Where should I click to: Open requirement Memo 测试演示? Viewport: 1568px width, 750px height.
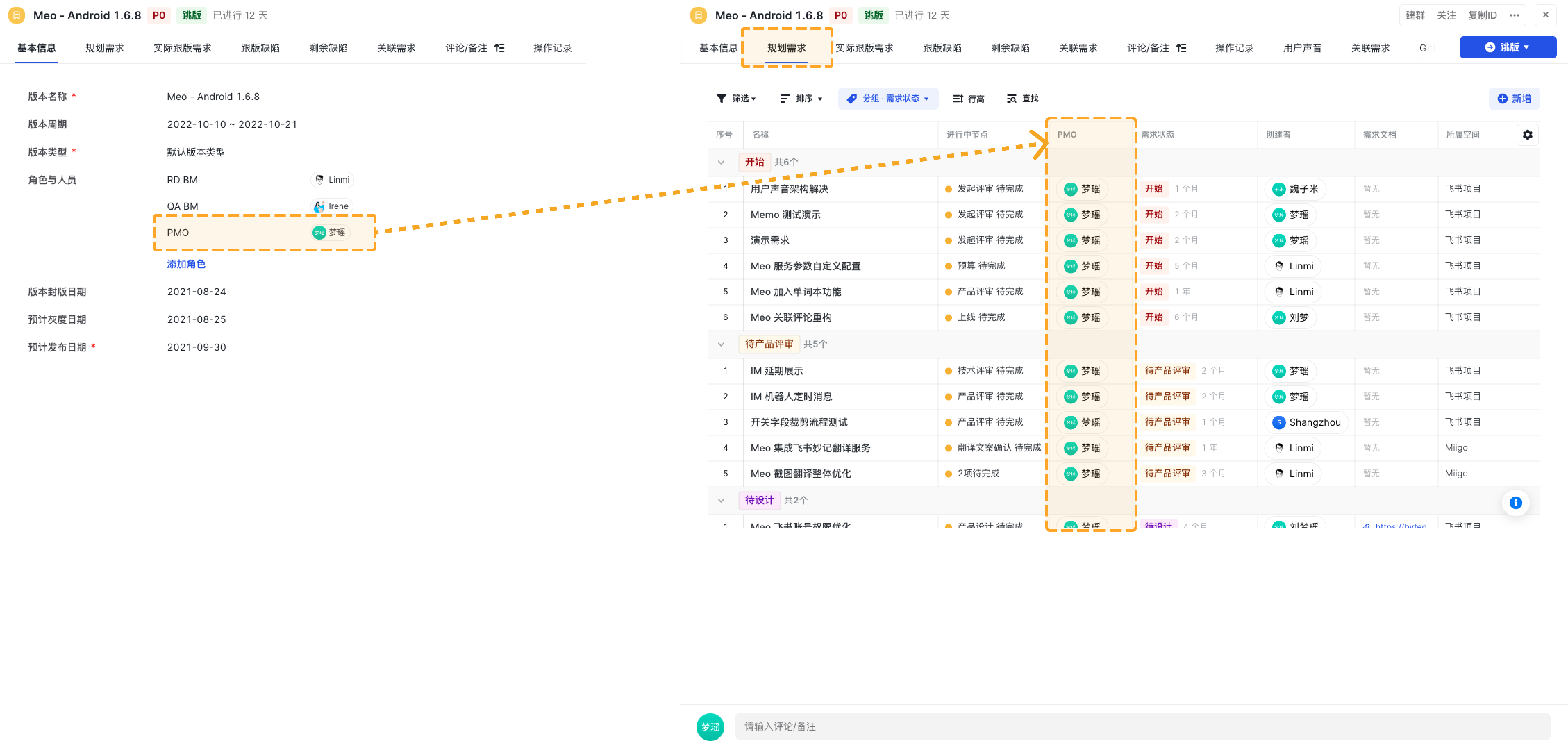(785, 215)
